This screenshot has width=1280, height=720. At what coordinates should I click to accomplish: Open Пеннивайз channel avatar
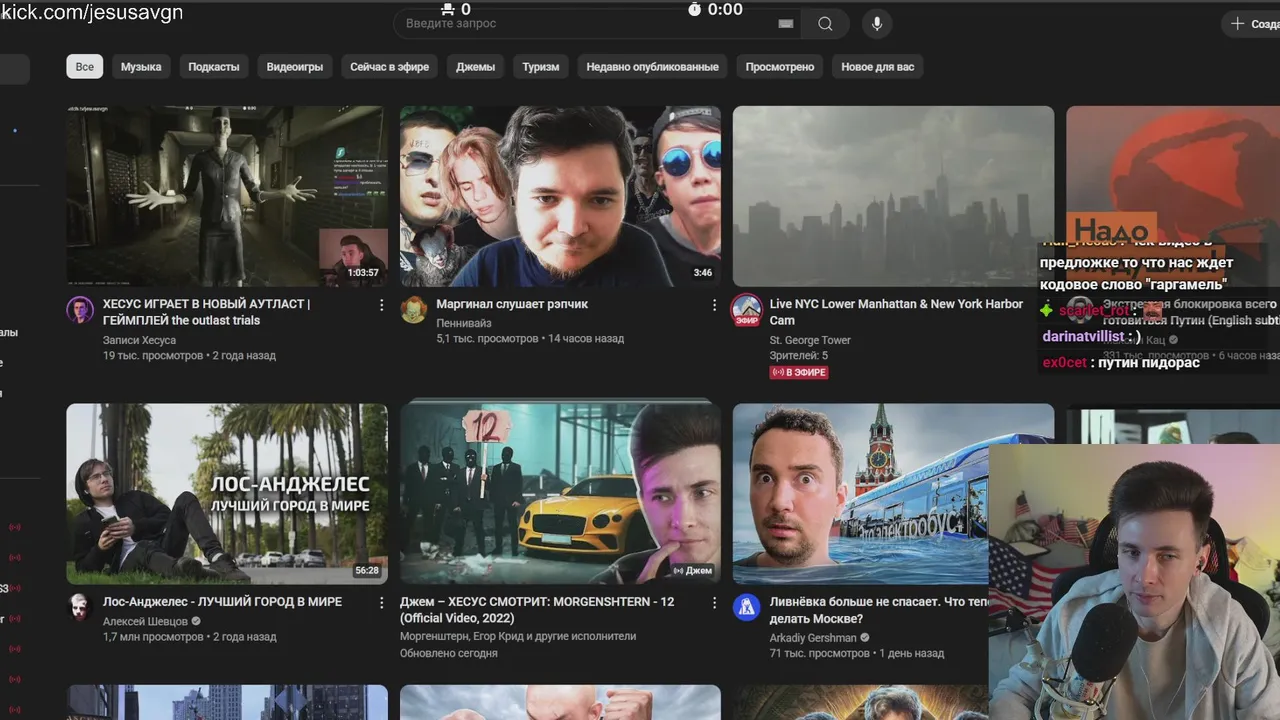[x=414, y=310]
